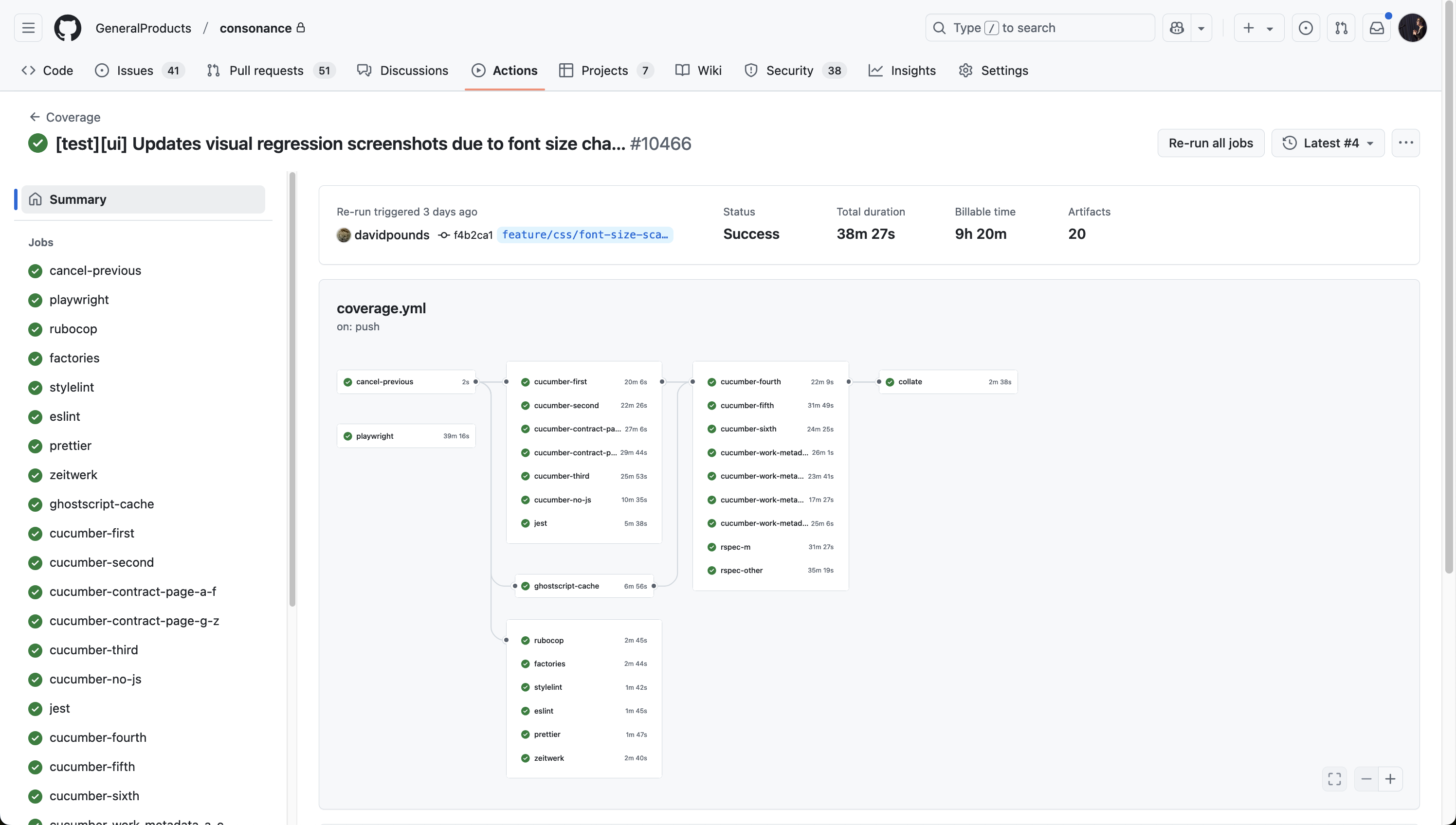Screen dimensions: 1456x825
Task: Click cucumber-sixth in workflow graph
Action: pos(770,429)
